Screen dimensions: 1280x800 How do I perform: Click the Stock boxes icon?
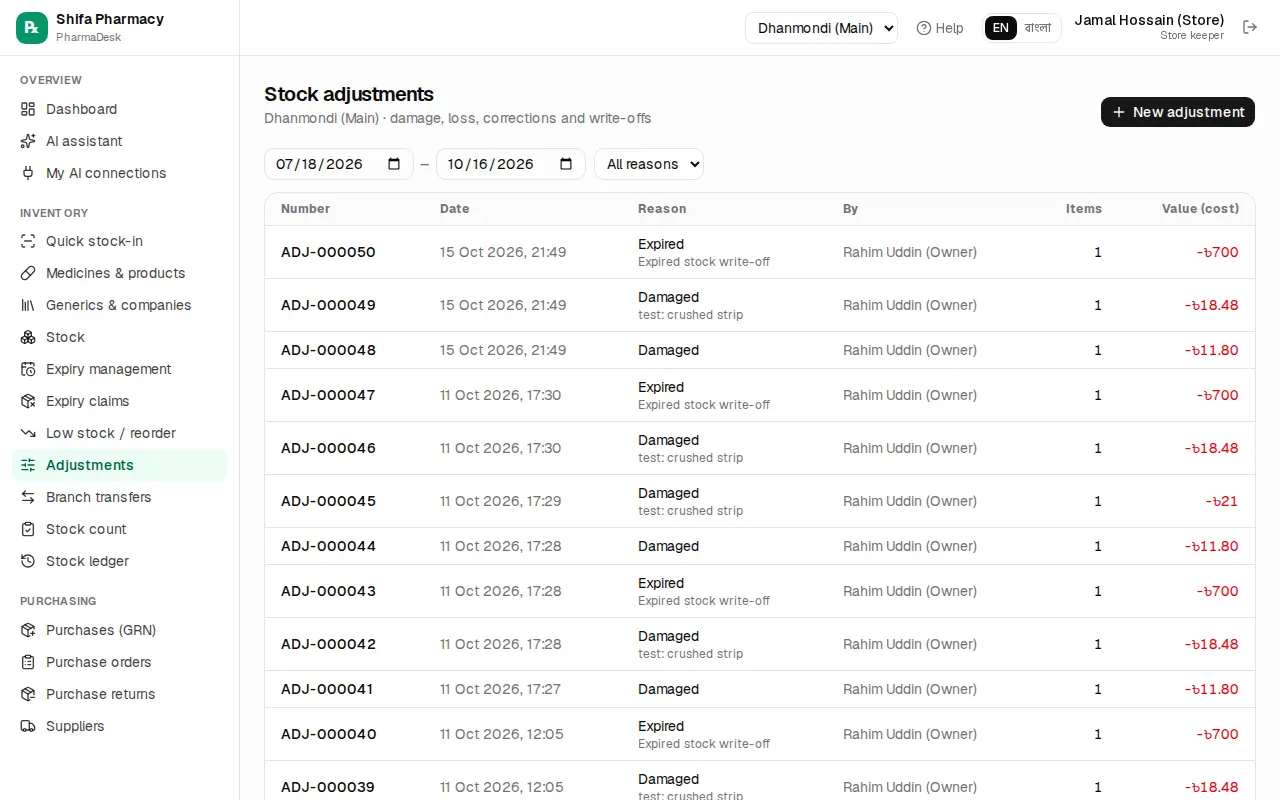coord(28,337)
